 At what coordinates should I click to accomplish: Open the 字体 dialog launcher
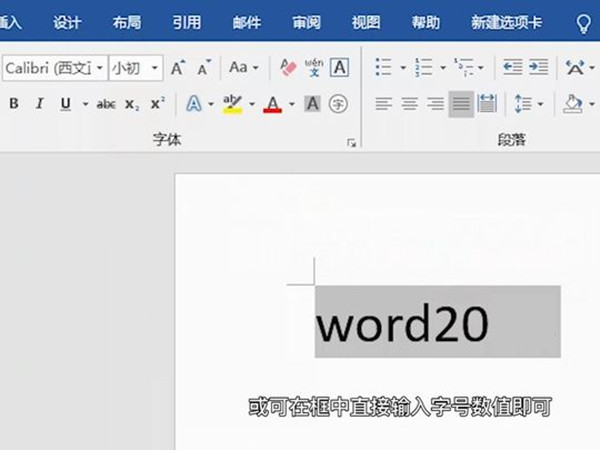pyautogui.click(x=351, y=143)
